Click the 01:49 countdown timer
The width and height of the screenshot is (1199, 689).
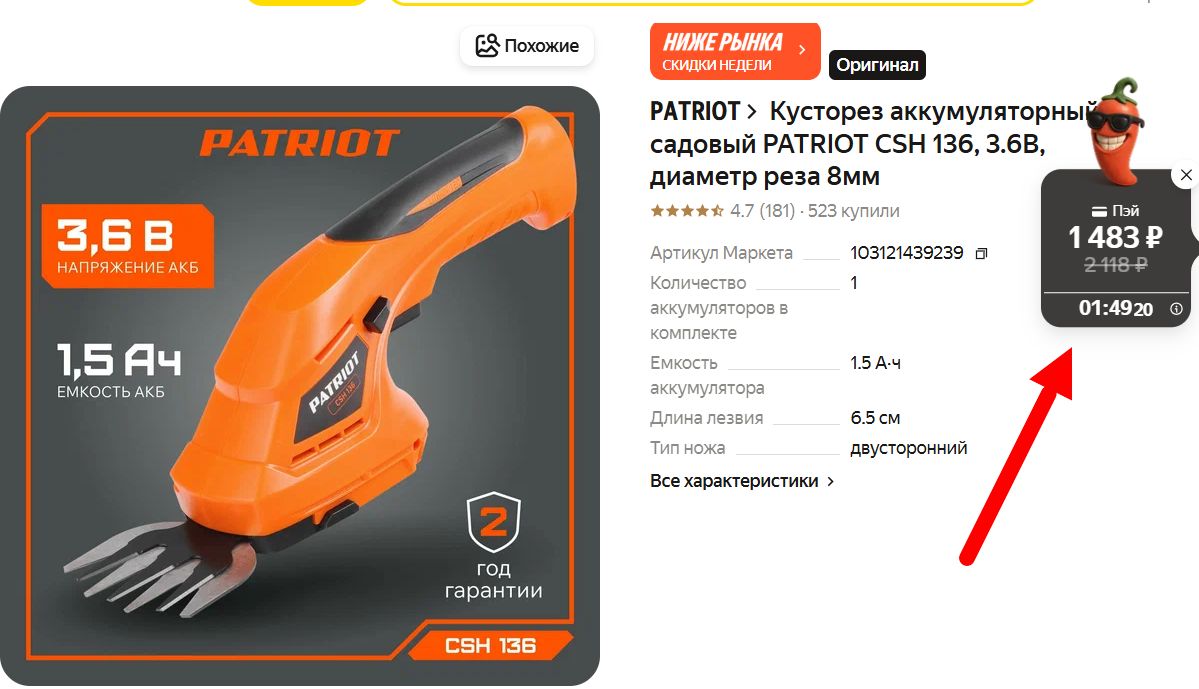tap(1116, 308)
